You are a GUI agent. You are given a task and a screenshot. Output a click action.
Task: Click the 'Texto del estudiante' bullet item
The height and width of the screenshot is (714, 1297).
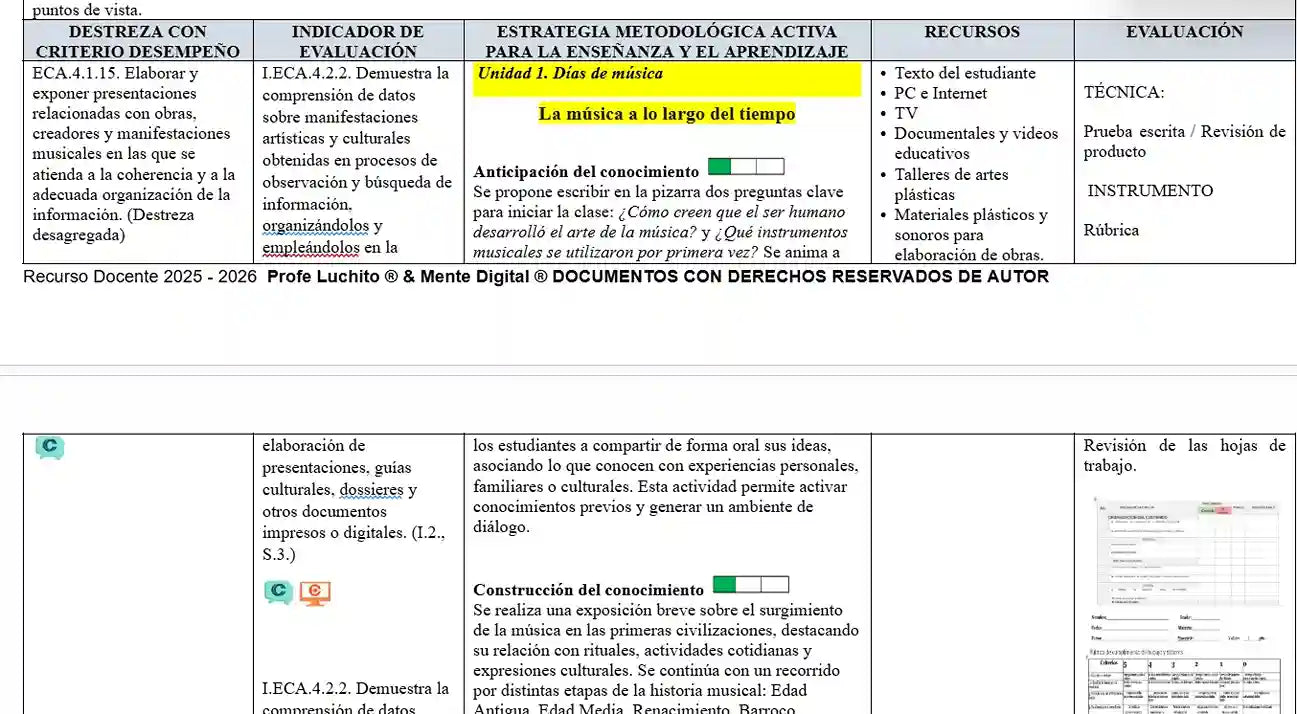pyautogui.click(x=964, y=73)
